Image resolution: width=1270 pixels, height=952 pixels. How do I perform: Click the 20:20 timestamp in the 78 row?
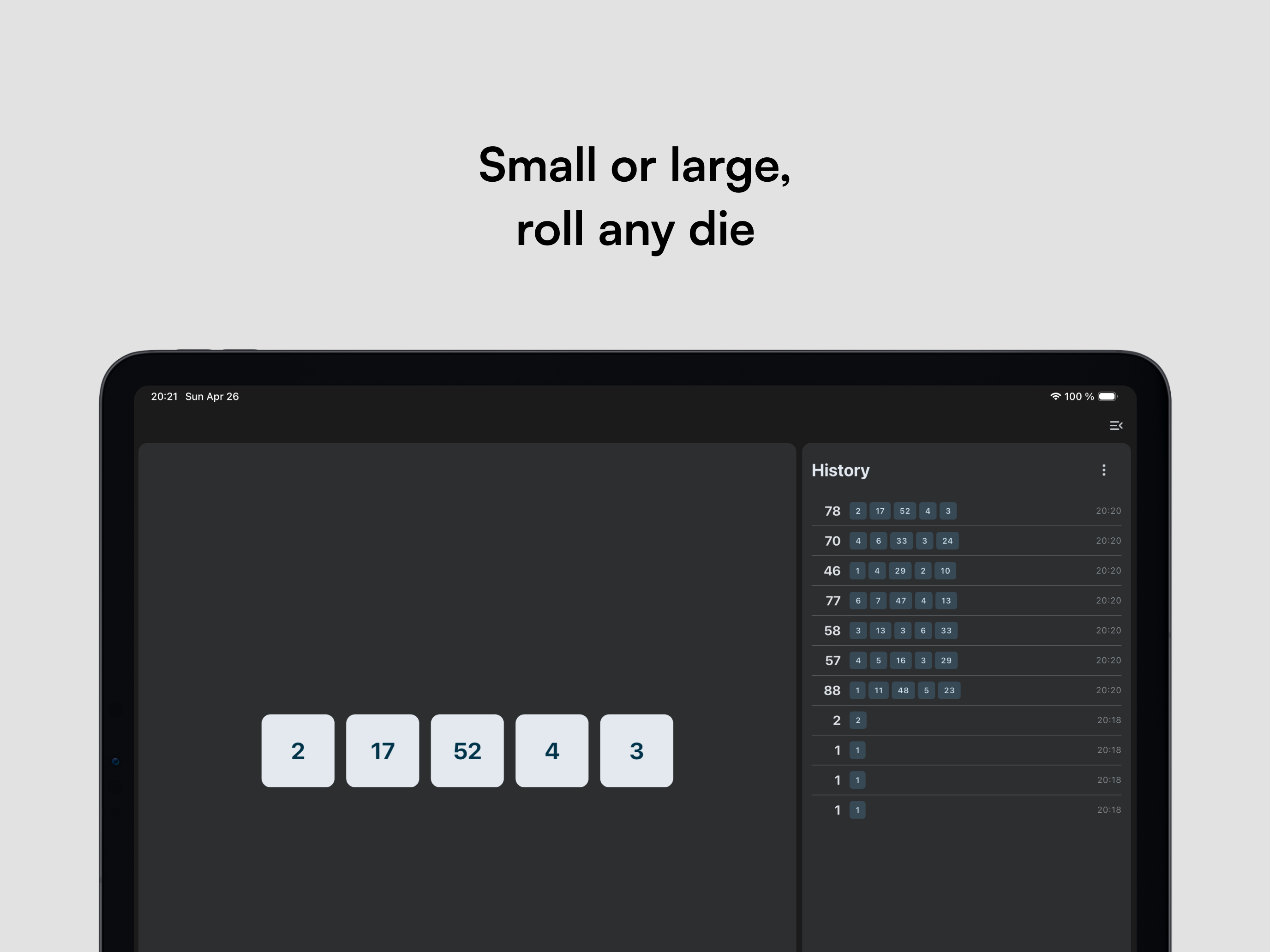click(x=1108, y=511)
